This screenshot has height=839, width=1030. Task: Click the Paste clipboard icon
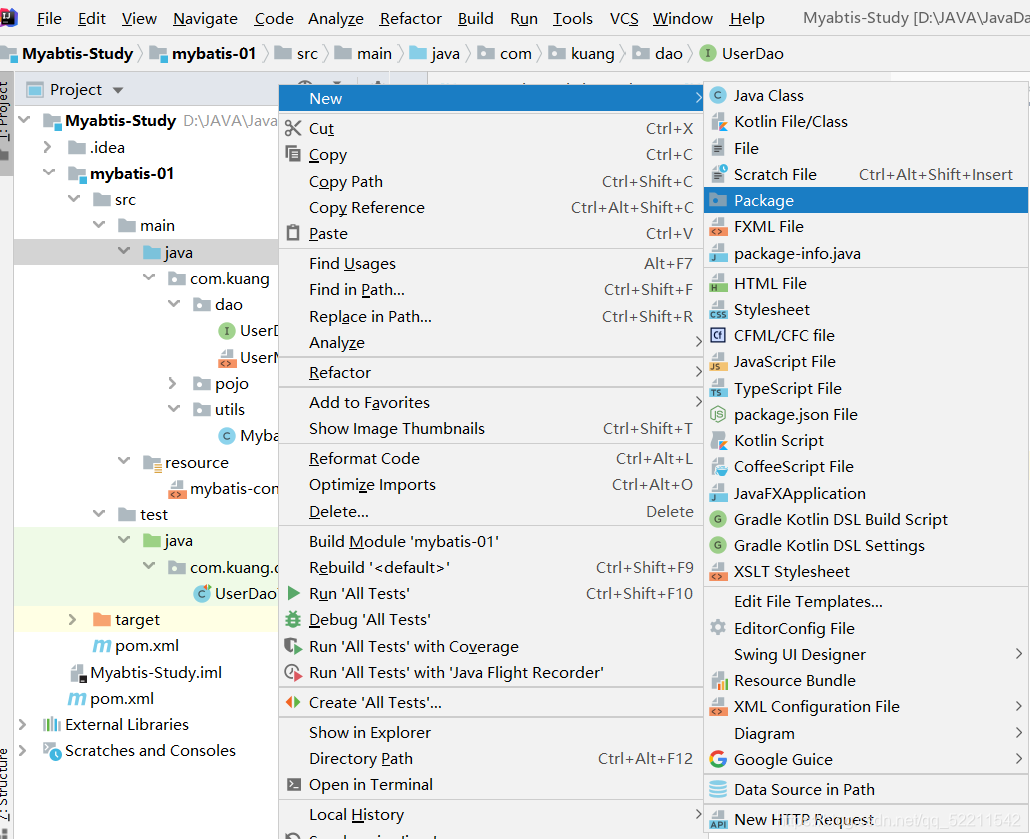tap(293, 233)
